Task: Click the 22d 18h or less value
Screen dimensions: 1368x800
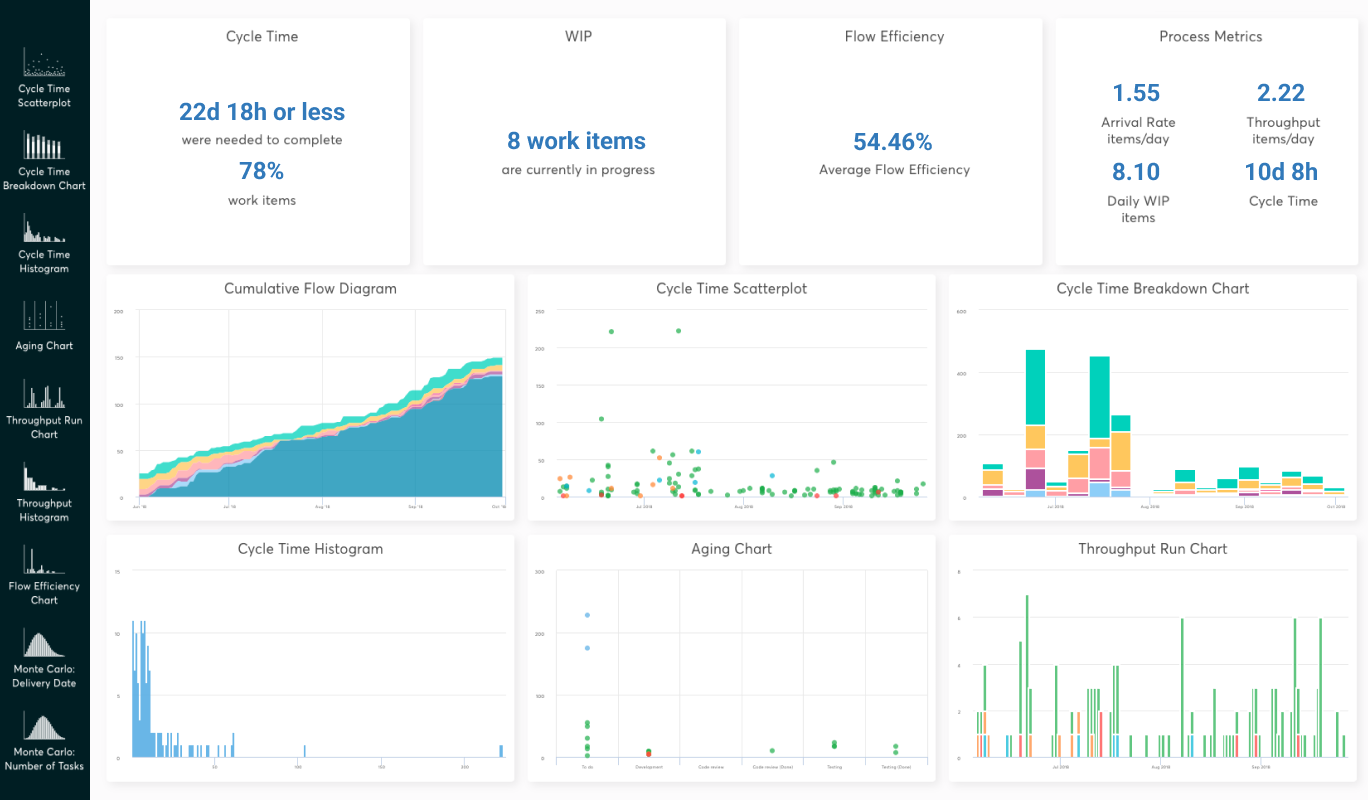Action: pos(262,112)
